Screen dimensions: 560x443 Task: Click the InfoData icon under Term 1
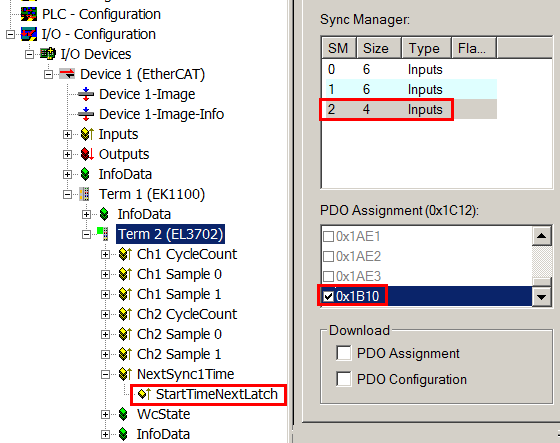pyautogui.click(x=104, y=214)
